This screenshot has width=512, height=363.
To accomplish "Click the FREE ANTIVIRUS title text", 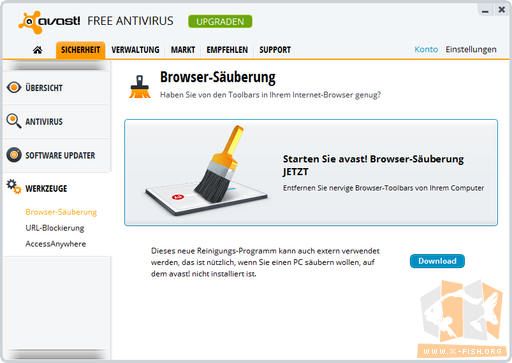I will tap(130, 21).
